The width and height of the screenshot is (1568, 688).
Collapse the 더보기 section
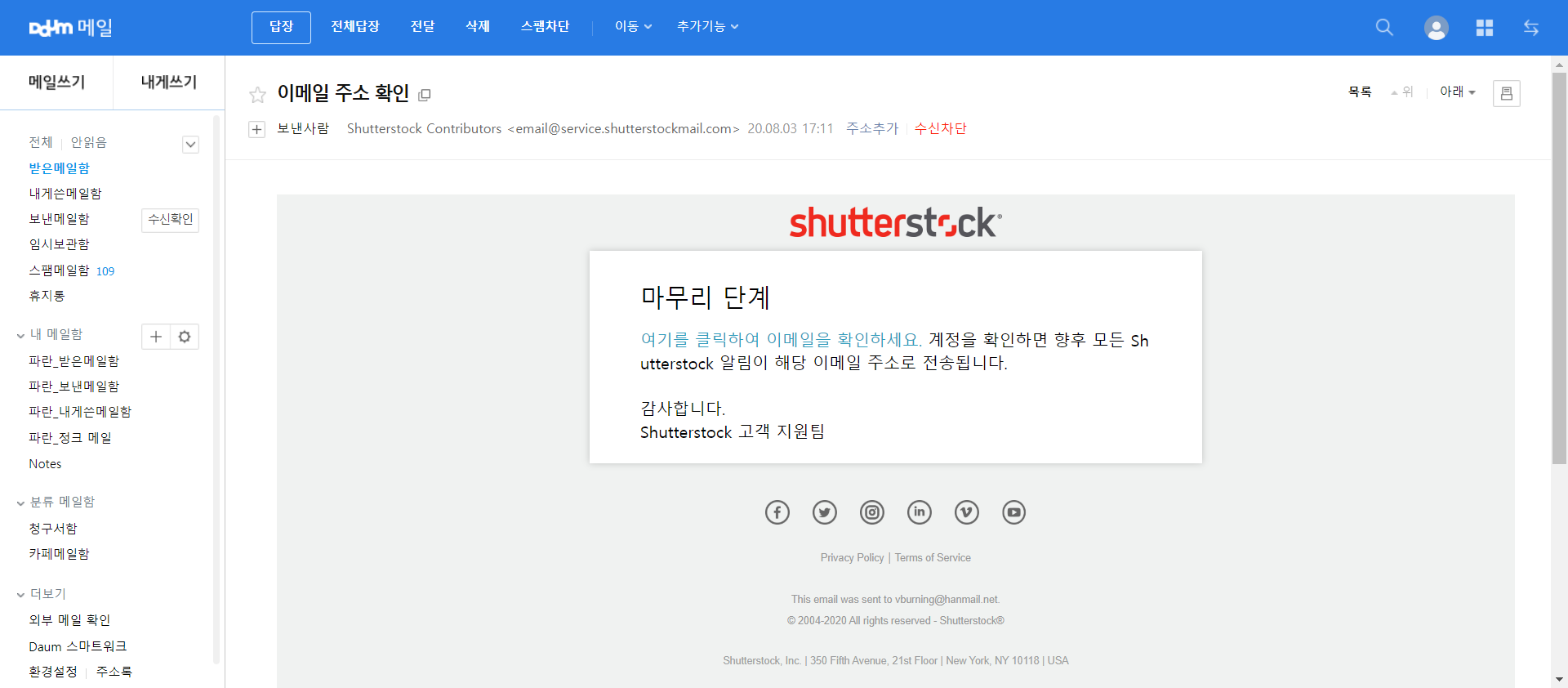(x=20, y=595)
